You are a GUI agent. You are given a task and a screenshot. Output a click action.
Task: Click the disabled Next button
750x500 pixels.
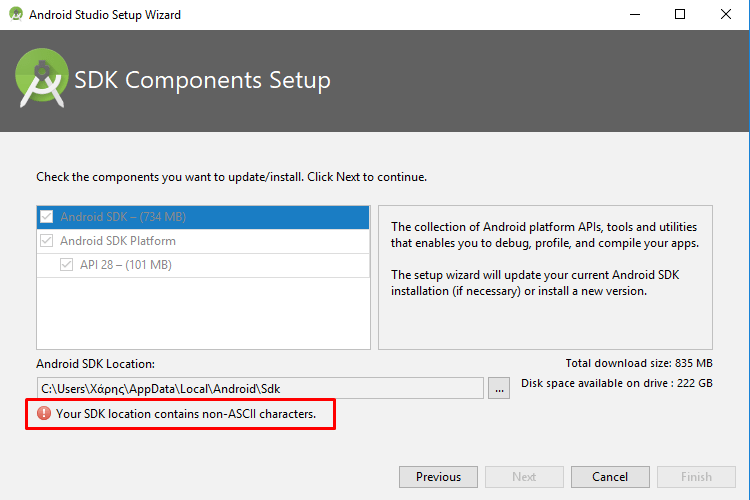(524, 477)
